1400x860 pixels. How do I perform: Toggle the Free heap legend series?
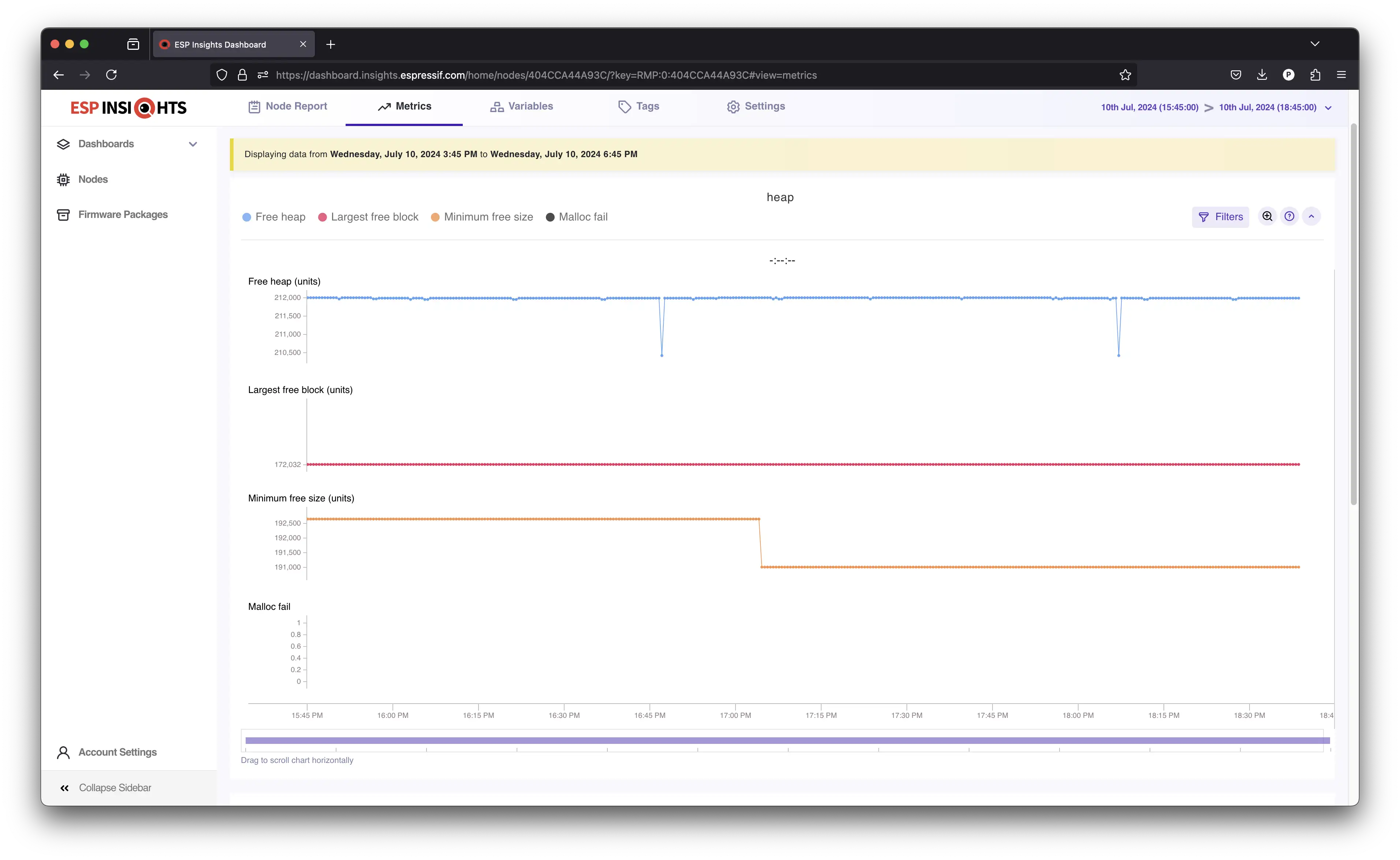click(x=274, y=217)
